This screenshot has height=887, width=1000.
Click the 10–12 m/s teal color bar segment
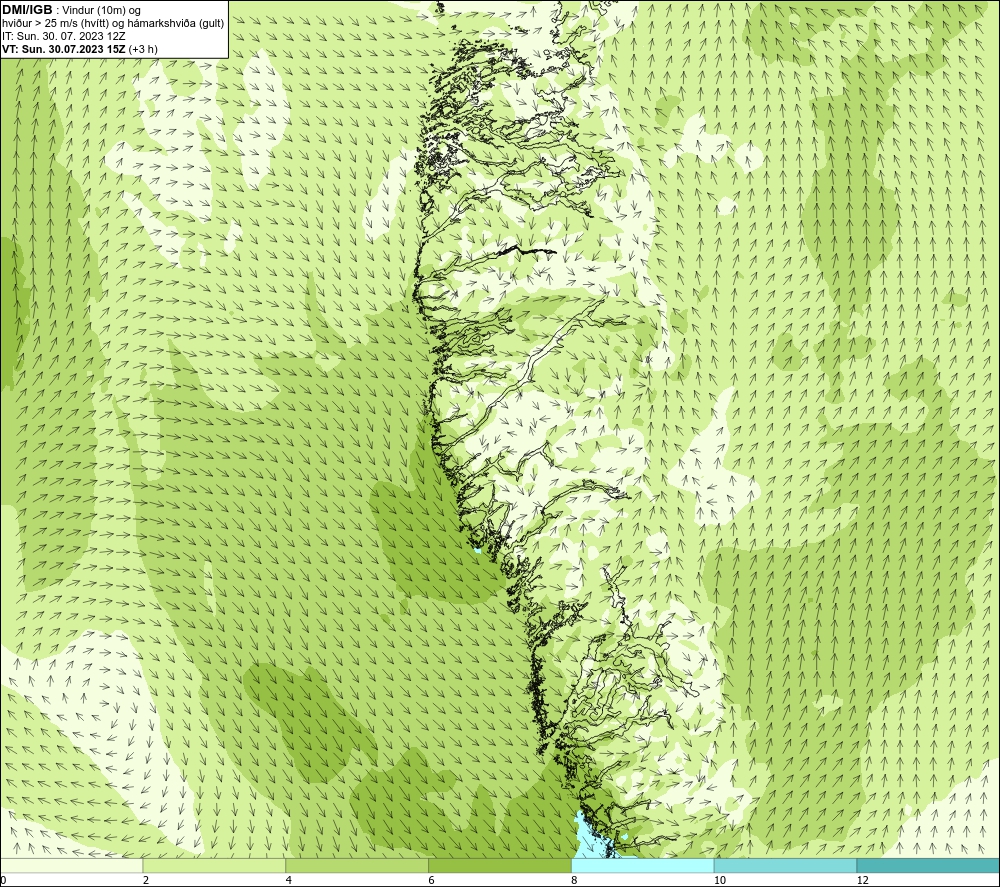(786, 865)
